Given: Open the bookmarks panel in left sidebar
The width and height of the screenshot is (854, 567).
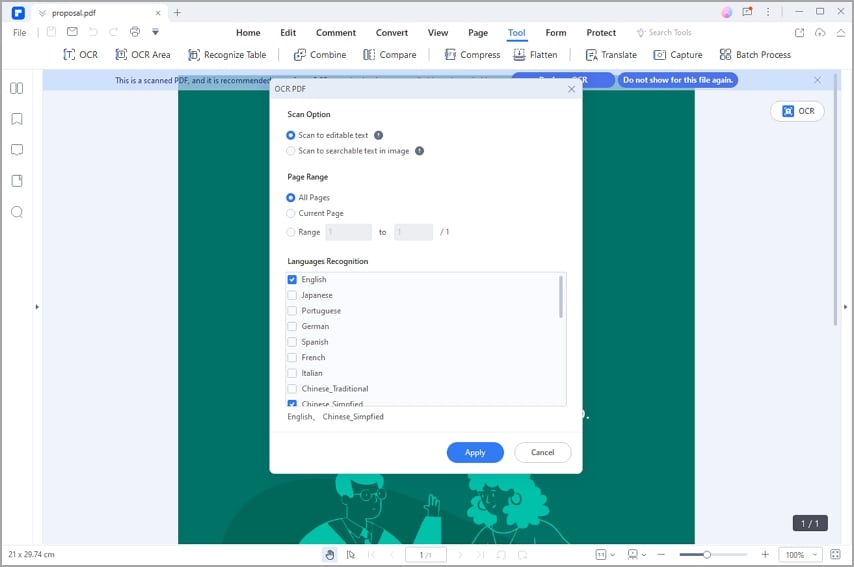Looking at the screenshot, I should pos(17,119).
